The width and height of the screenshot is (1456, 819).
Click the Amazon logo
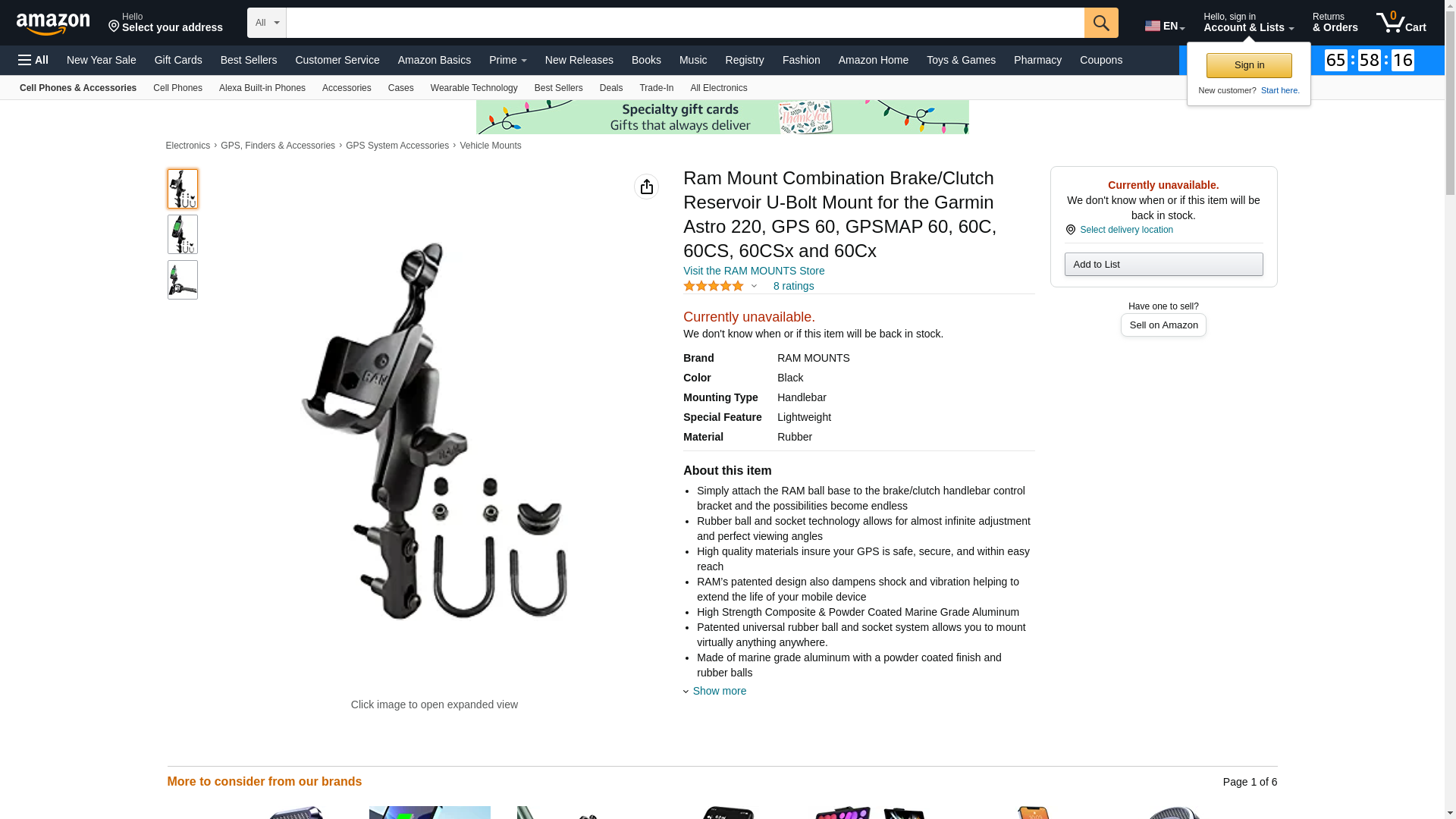point(53,24)
